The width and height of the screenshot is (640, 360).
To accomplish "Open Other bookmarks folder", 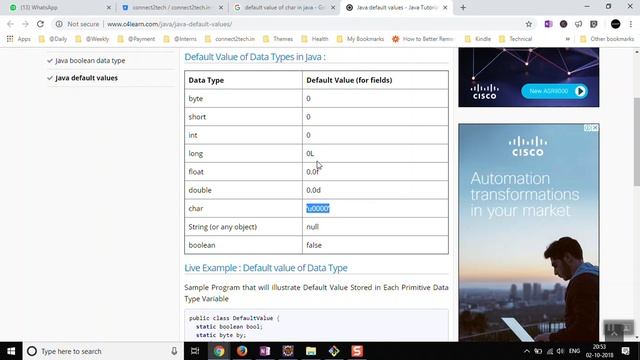I will pyautogui.click(x=607, y=39).
